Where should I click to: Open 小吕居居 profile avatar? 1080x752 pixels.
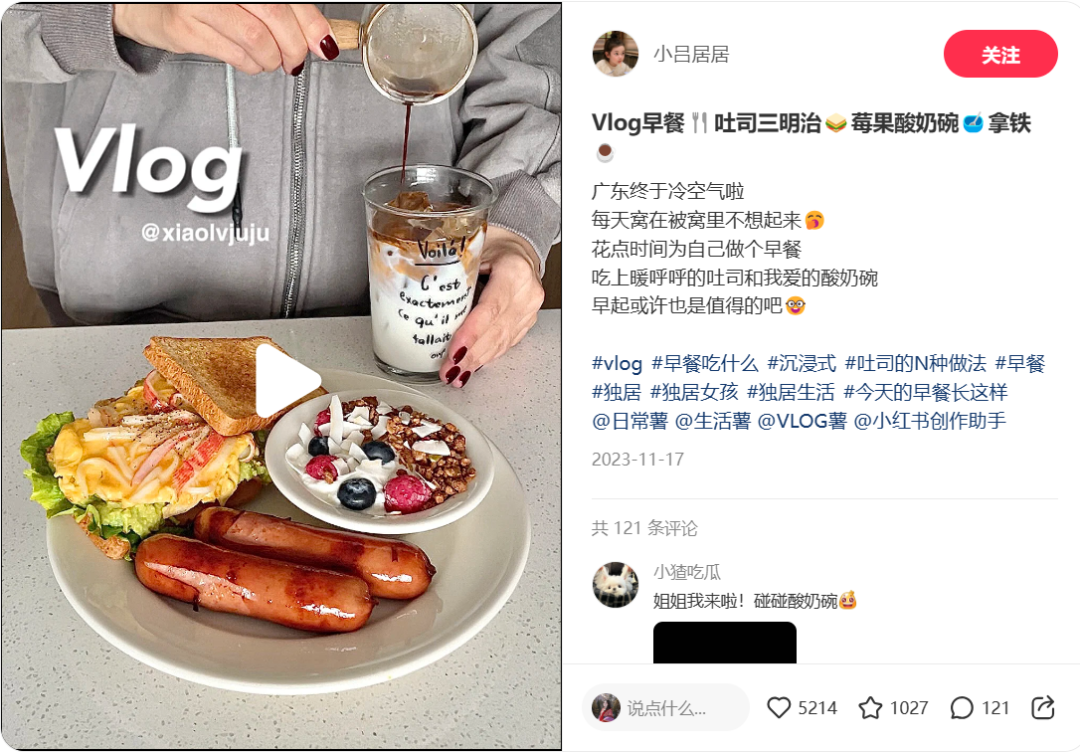pyautogui.click(x=615, y=54)
